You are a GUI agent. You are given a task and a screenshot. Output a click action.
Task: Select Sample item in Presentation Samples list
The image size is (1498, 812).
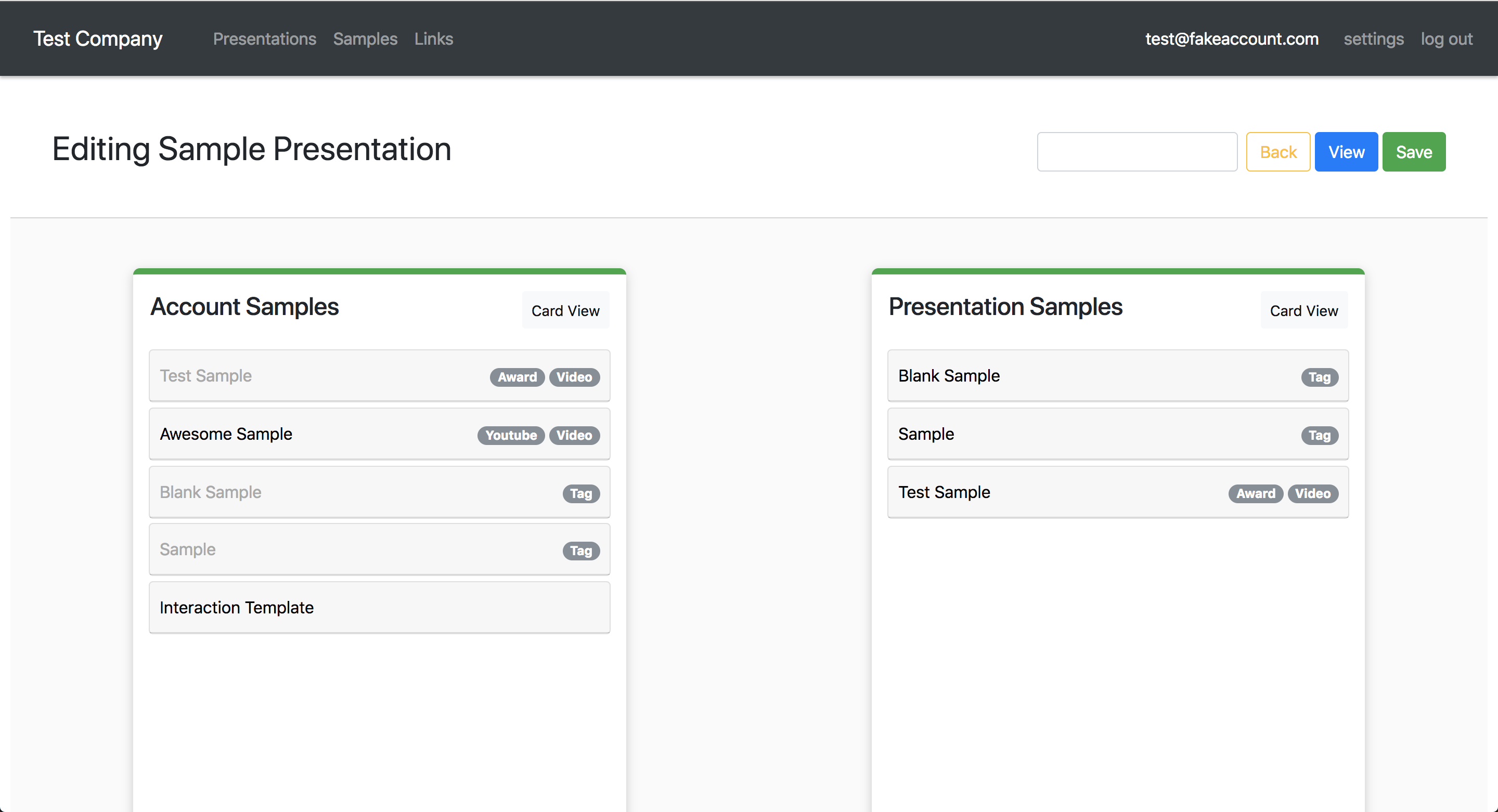(926, 434)
